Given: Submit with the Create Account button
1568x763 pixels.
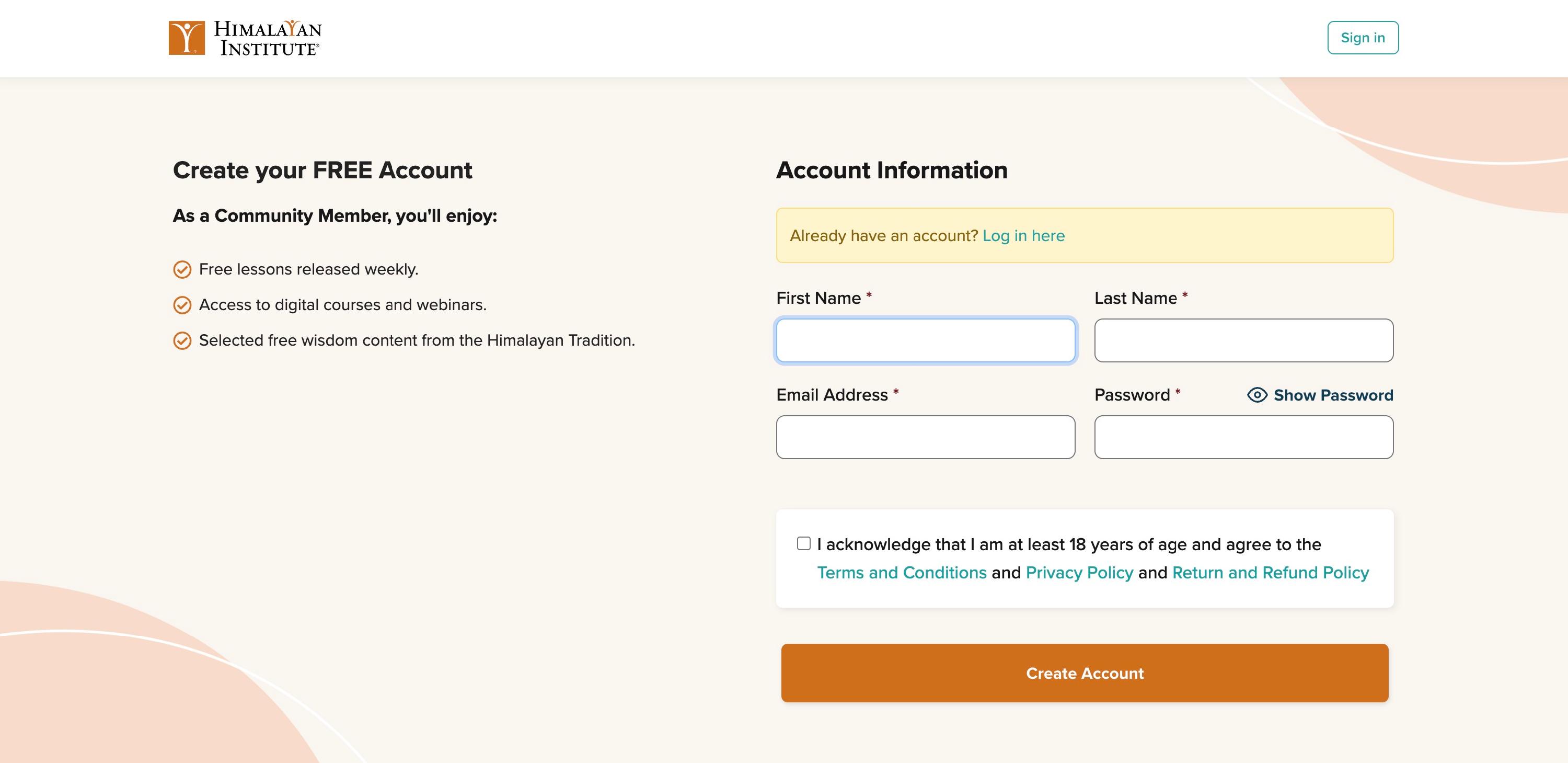Looking at the screenshot, I should click(1085, 673).
